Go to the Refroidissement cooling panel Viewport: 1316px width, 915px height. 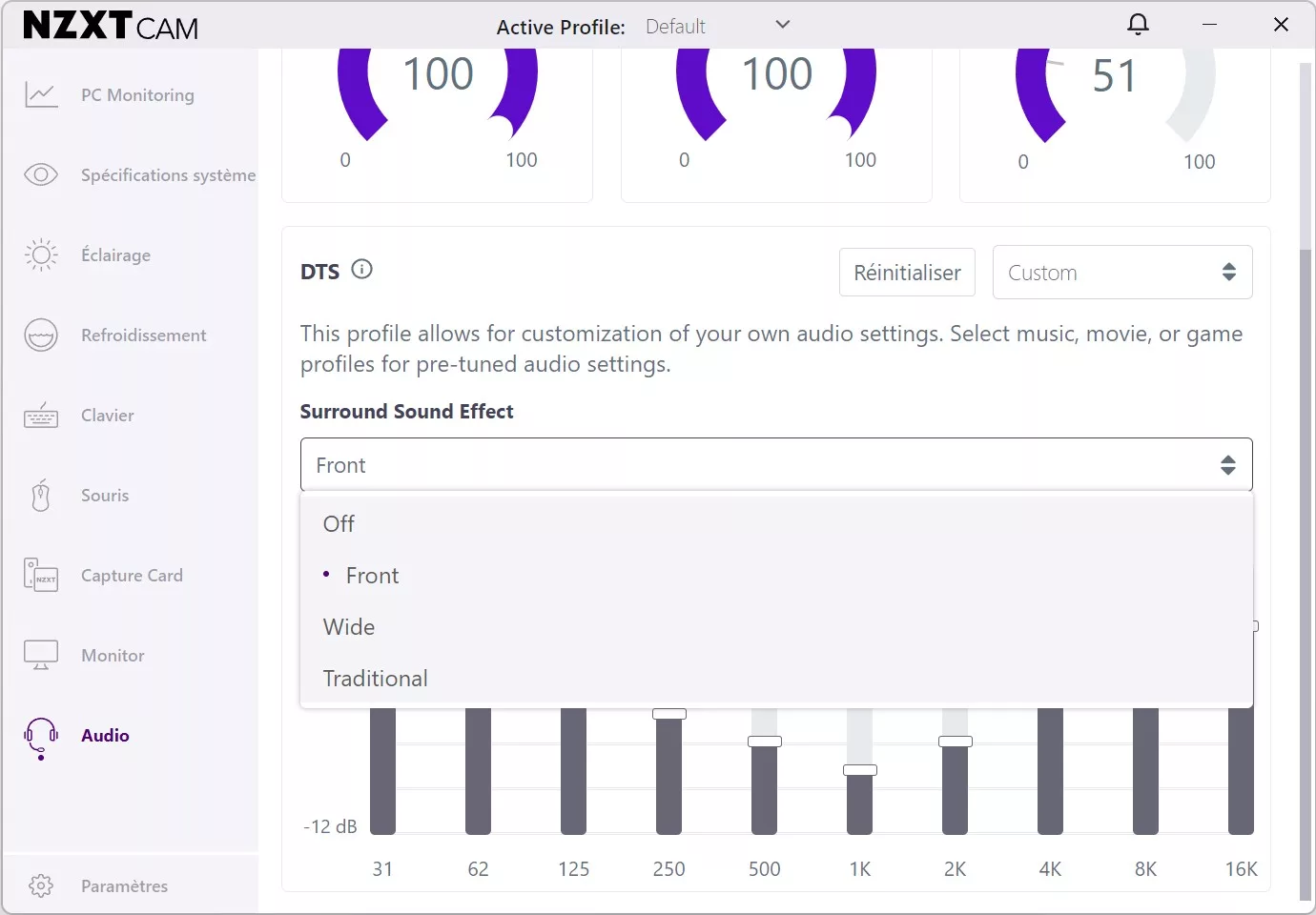[41, 335]
